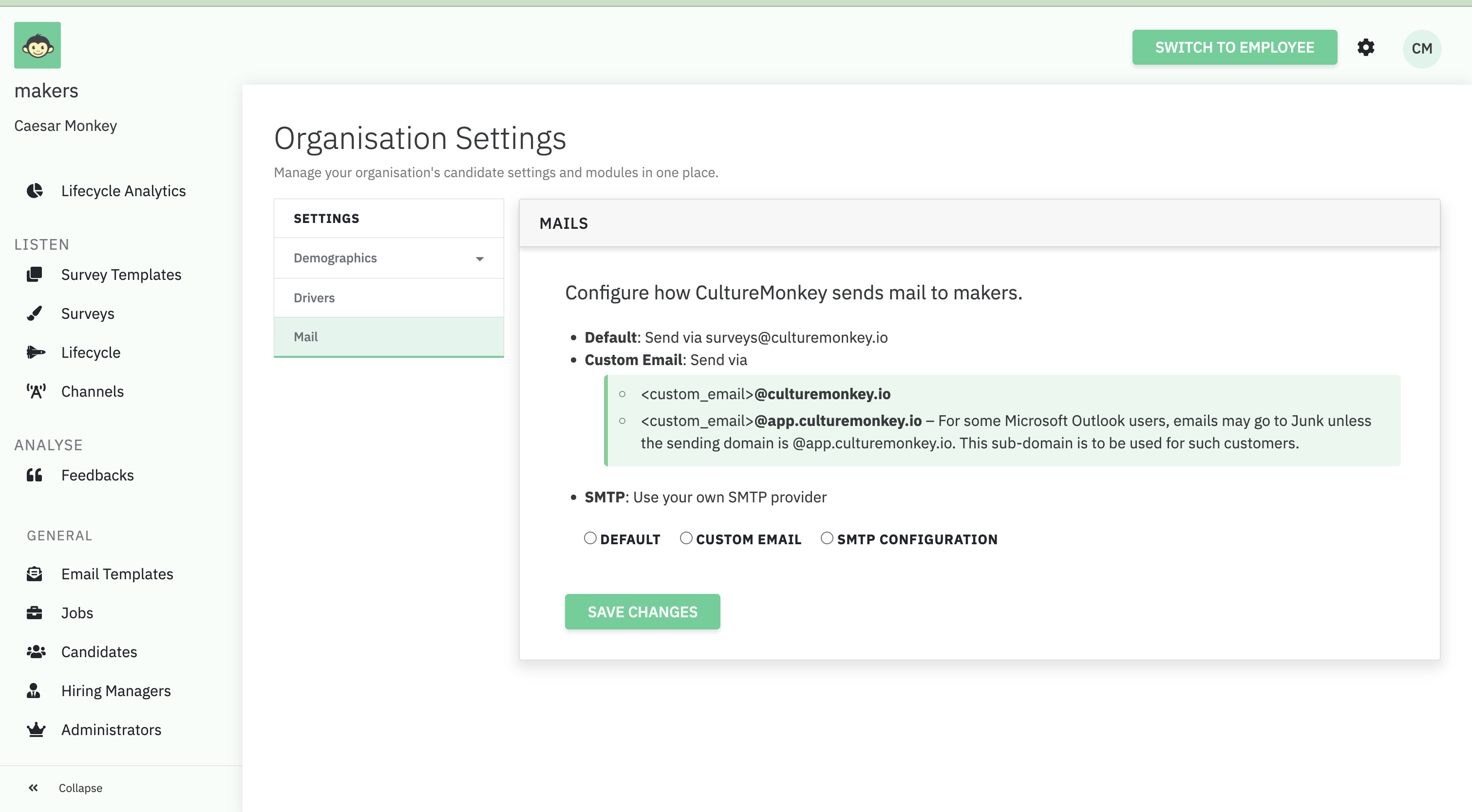Click the 'SMTP: Use your own SMTP provider' line
The image size is (1472, 812).
point(705,498)
